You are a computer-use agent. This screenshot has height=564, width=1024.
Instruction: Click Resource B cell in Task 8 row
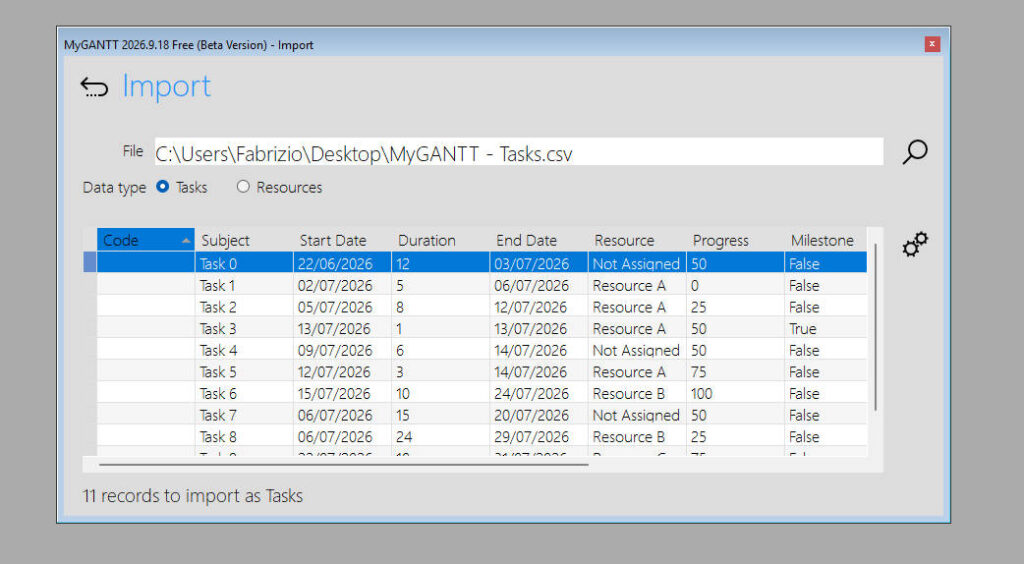[637, 436]
